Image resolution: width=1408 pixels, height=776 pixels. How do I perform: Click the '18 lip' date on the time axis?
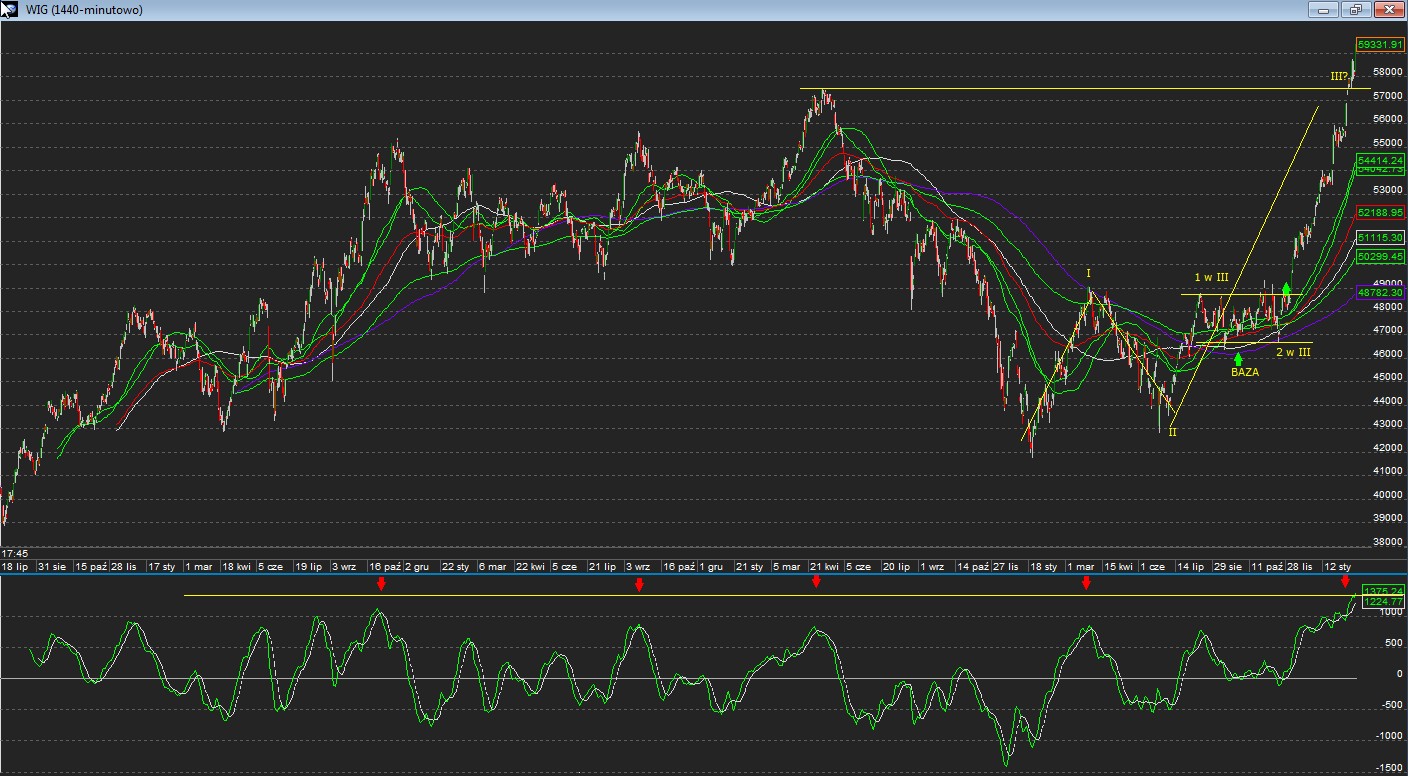[15, 567]
